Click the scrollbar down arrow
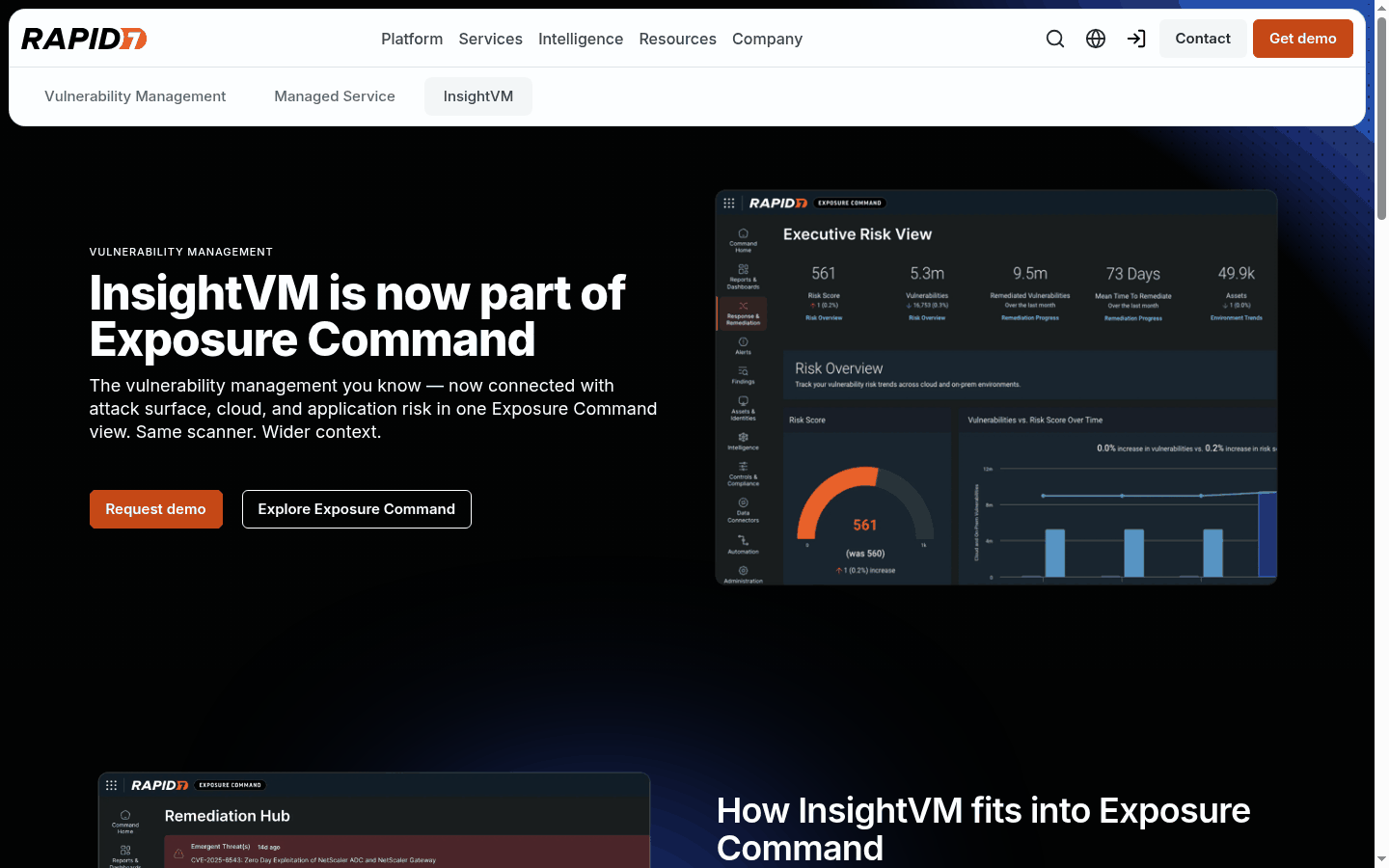The image size is (1389, 868). pos(1381,859)
